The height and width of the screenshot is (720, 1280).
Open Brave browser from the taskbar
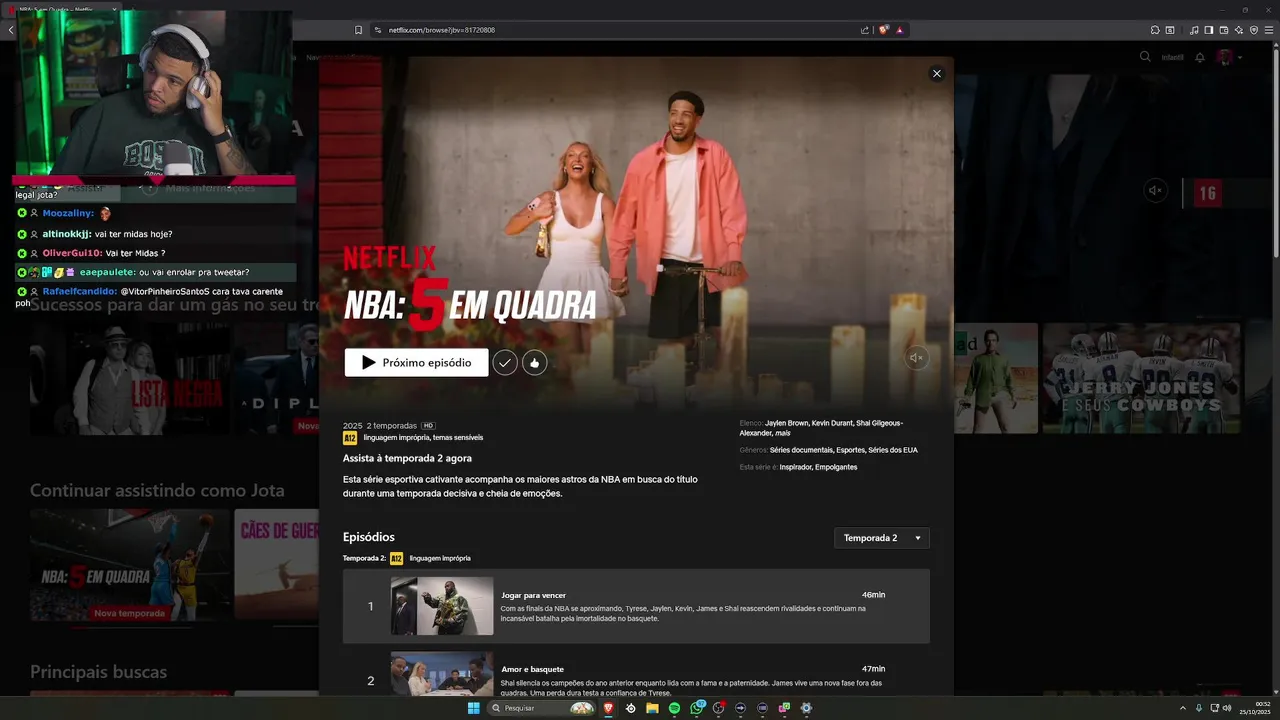(x=608, y=708)
